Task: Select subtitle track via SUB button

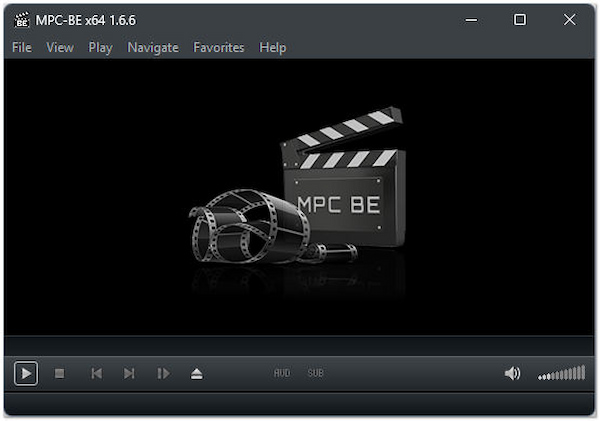Action: point(316,373)
